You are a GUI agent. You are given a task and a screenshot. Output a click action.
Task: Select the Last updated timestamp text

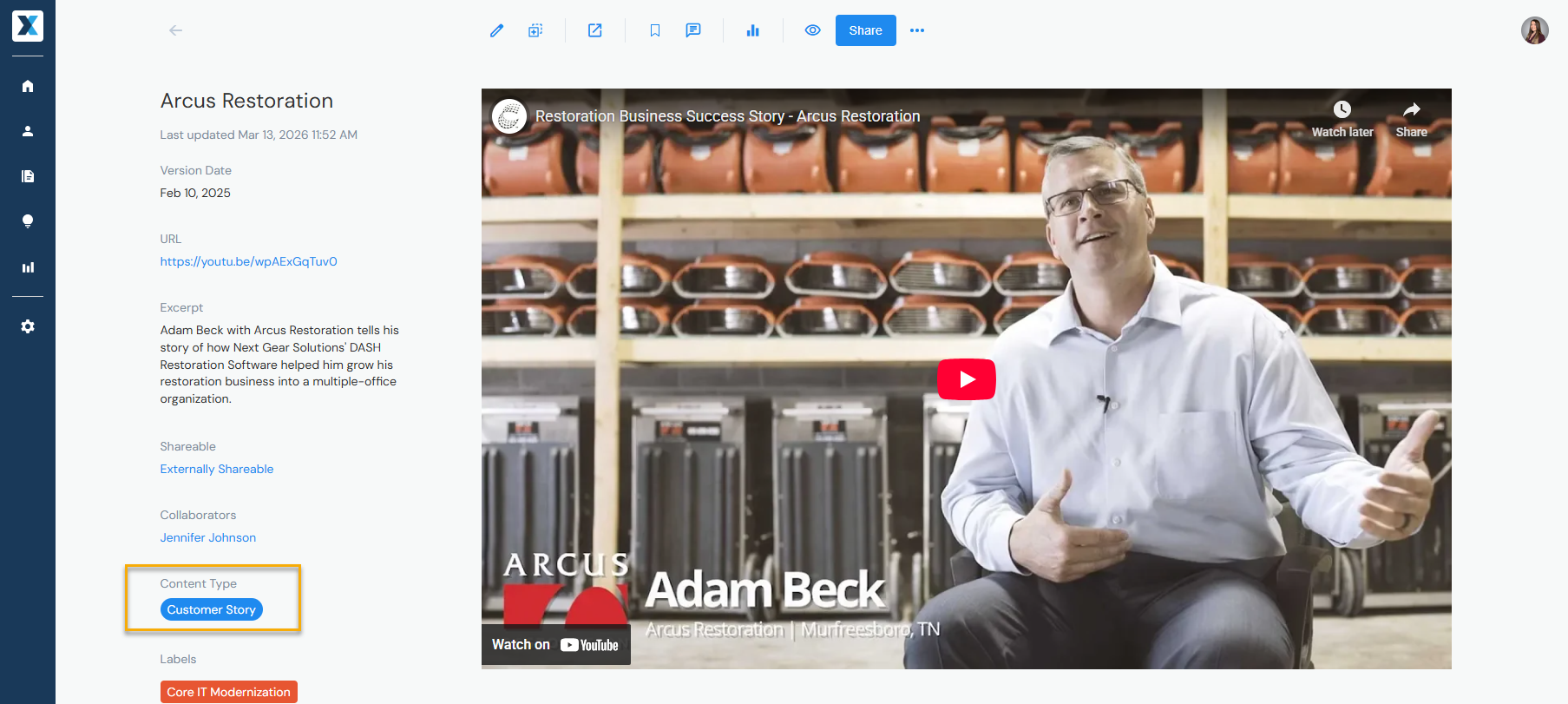coord(259,135)
